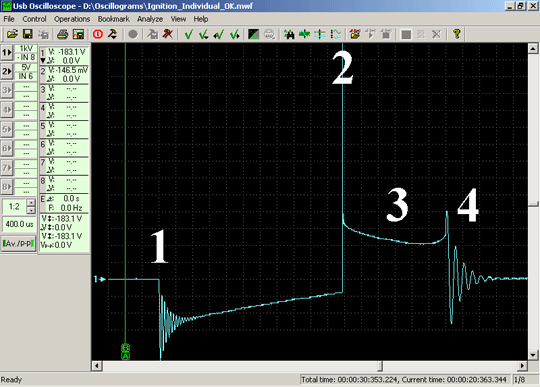Viewport: 540px width, 387px height.
Task: Click the yellow question mark help icon
Action: pos(457,34)
